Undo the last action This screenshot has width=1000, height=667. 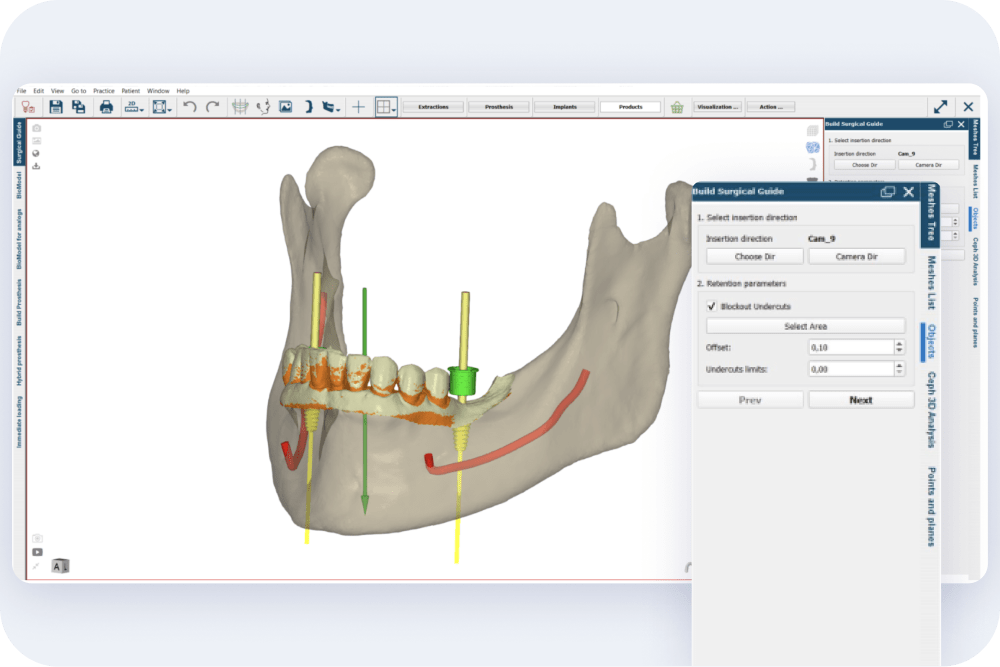(189, 106)
